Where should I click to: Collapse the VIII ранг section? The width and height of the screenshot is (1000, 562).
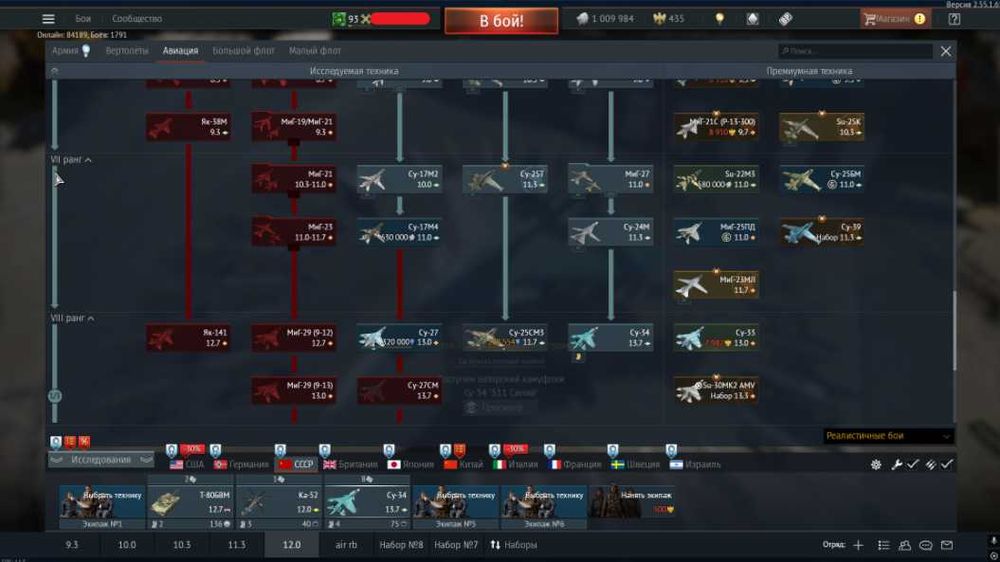pos(72,318)
